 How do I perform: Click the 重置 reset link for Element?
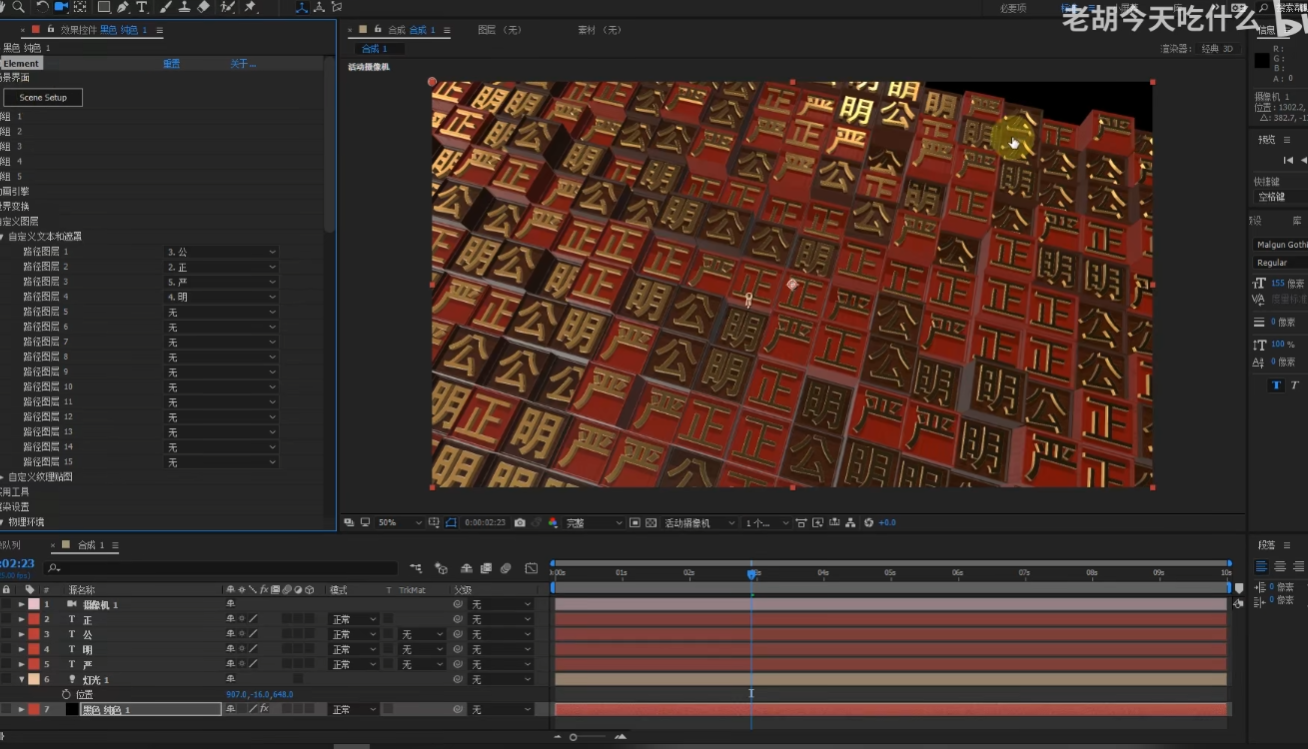coord(171,64)
